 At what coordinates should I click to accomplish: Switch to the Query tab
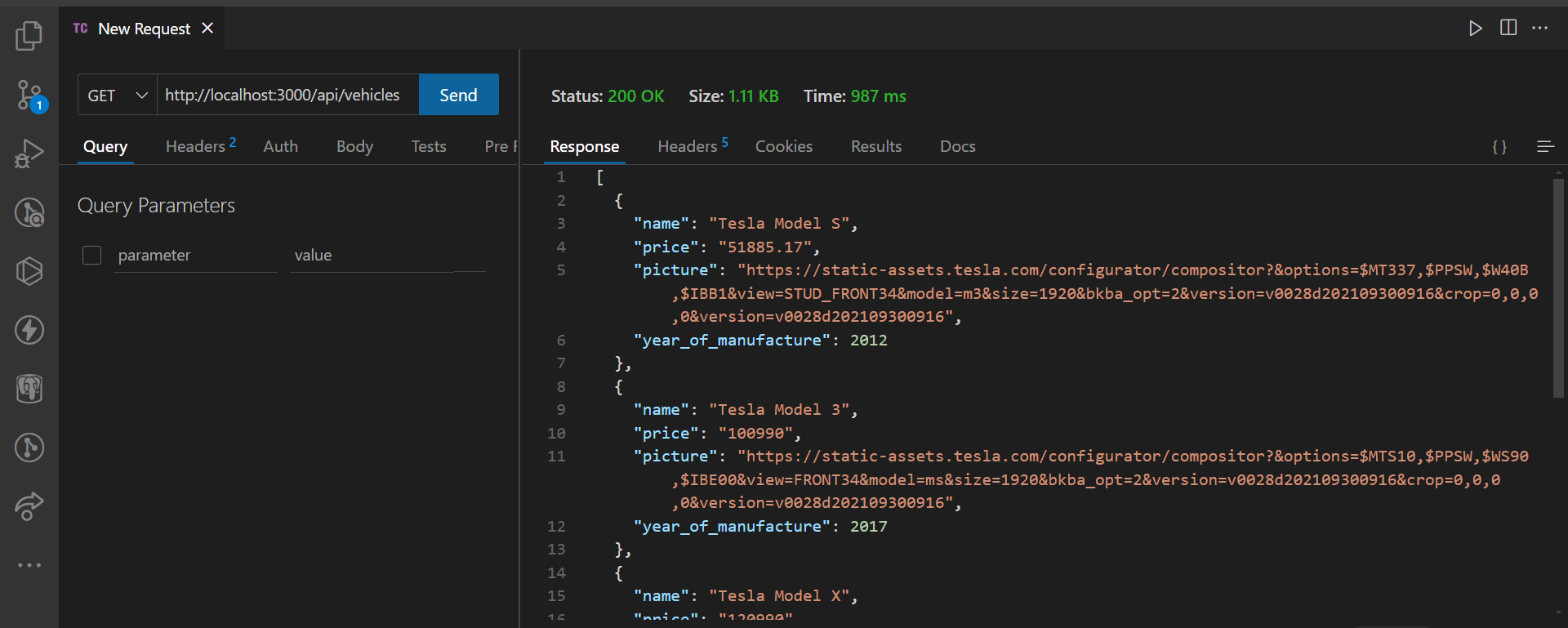[x=105, y=146]
